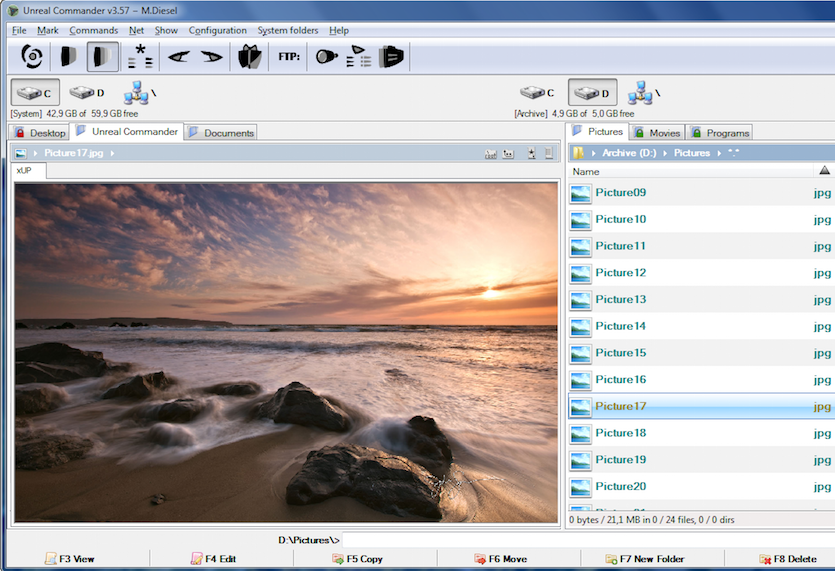
Task: Expand the chevron after Picture17.jpg
Action: point(112,153)
